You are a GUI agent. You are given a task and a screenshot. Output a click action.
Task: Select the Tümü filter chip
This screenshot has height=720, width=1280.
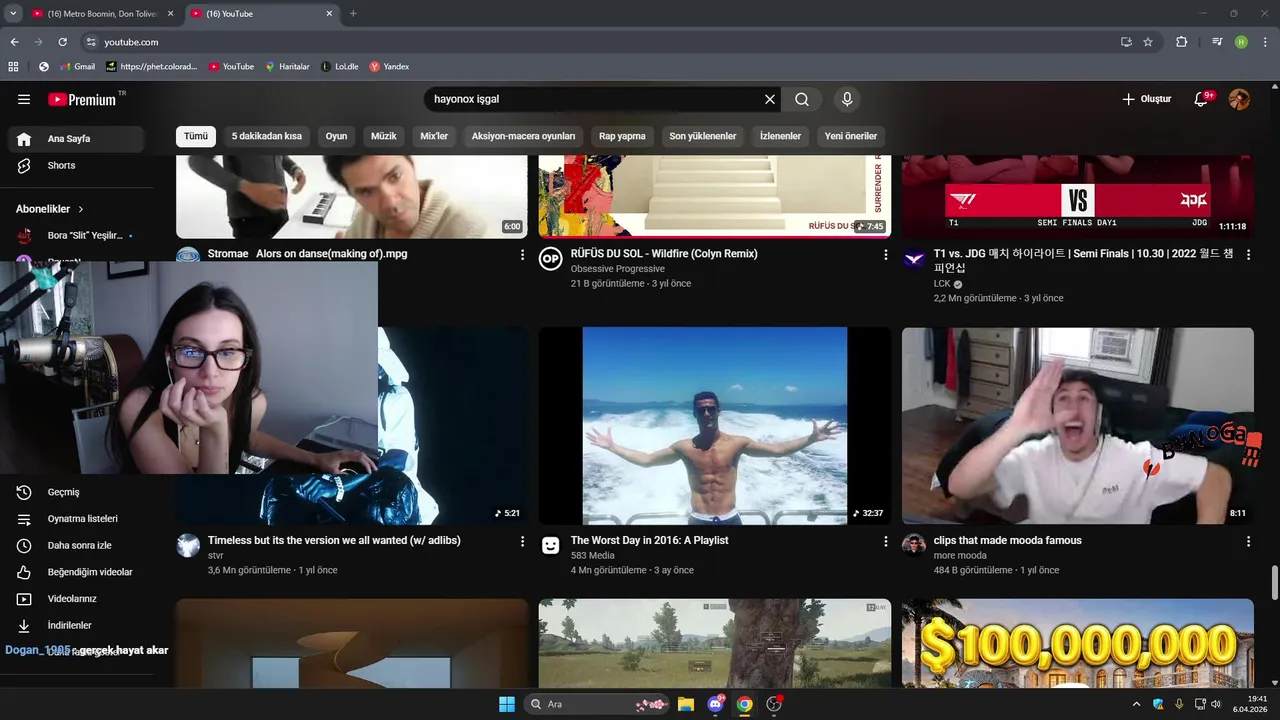coord(196,136)
